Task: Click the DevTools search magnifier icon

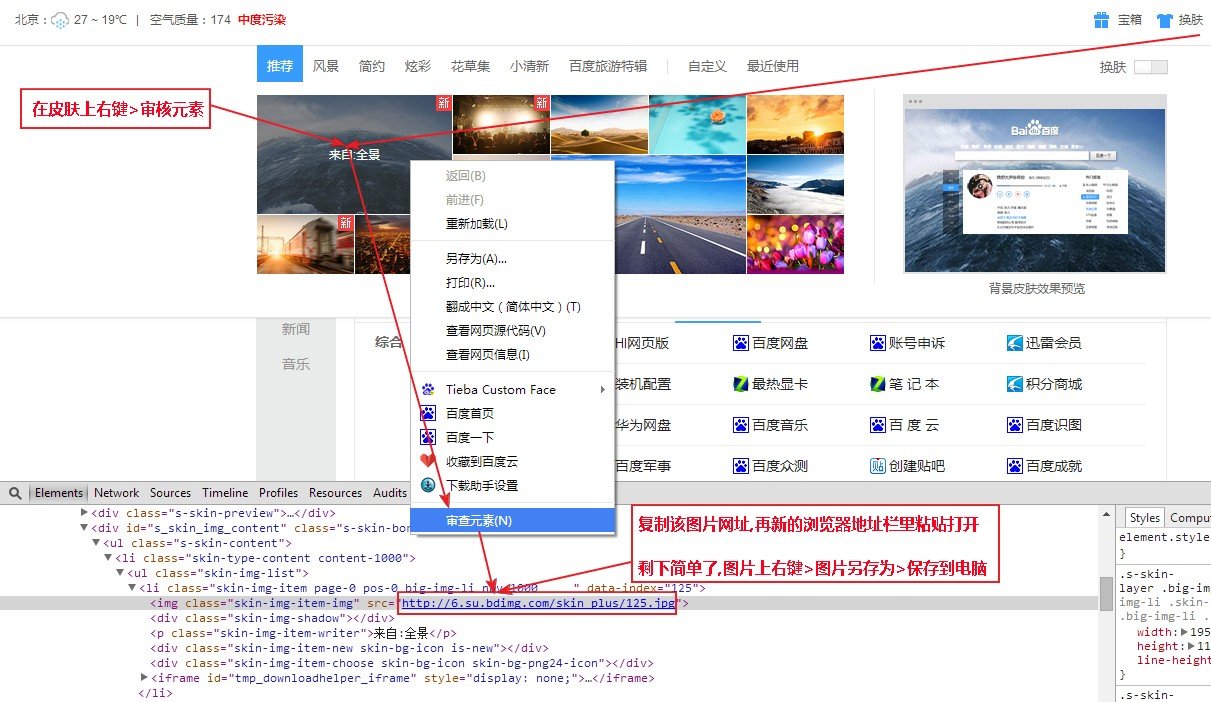Action: 14,492
